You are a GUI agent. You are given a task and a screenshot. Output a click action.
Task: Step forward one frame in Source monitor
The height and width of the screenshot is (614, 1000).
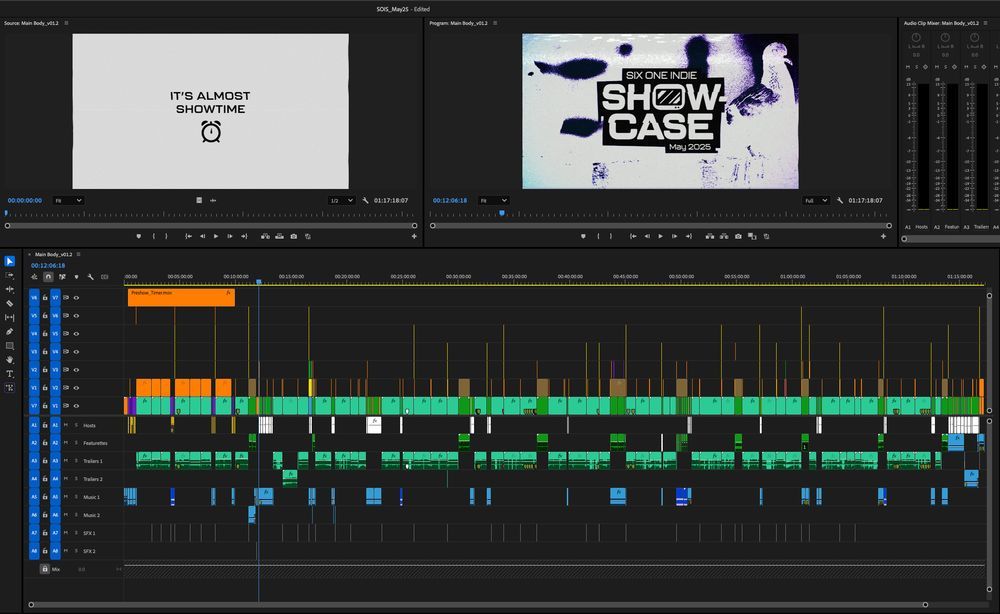(230, 236)
